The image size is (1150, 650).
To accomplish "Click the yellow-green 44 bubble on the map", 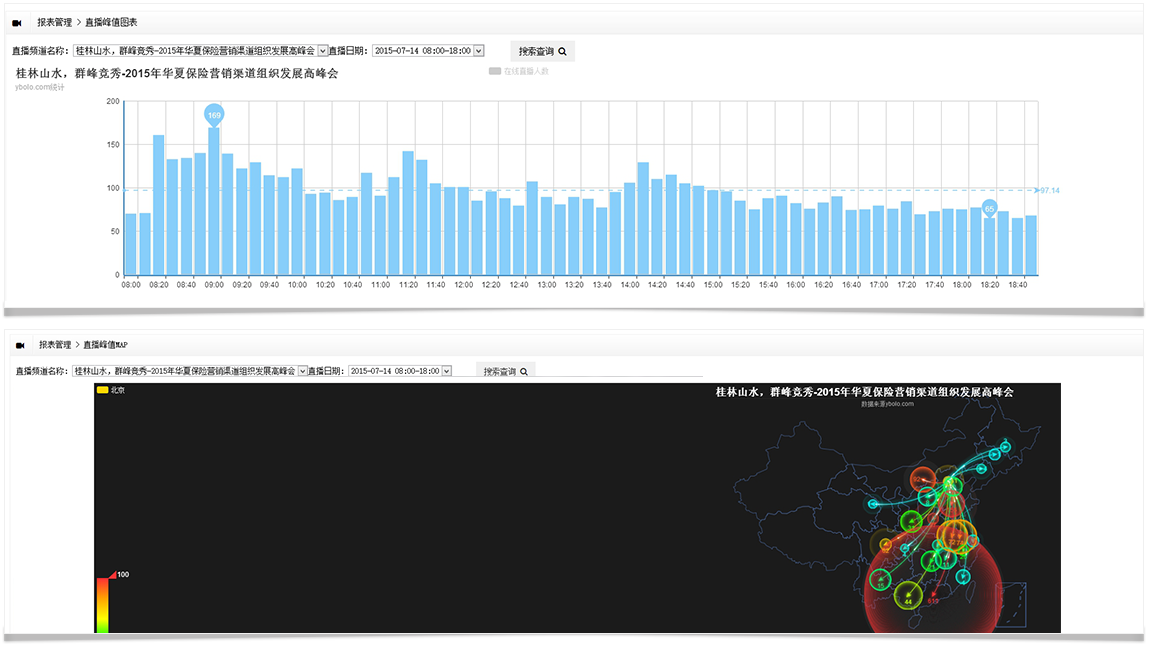I will (908, 595).
